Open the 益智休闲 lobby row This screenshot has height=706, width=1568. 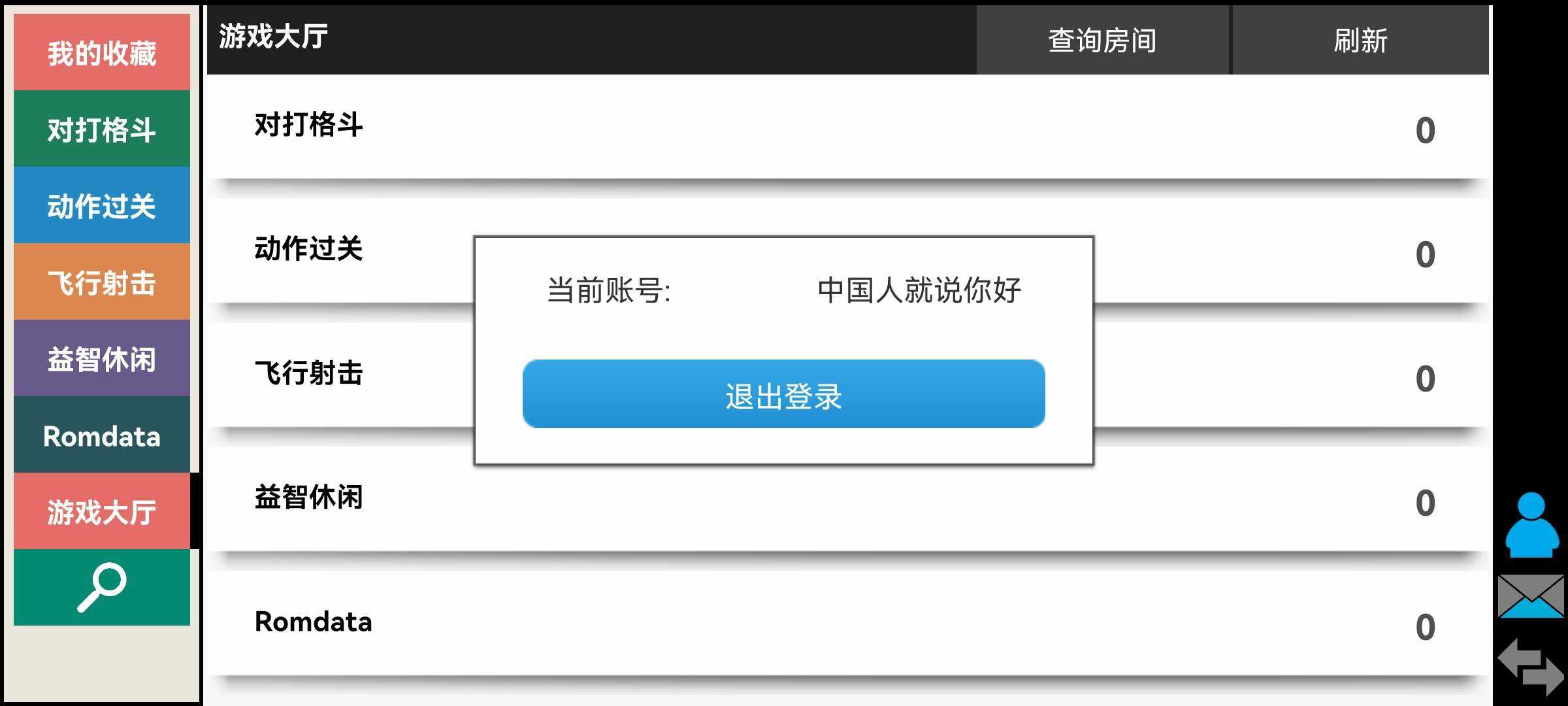[x=848, y=500]
